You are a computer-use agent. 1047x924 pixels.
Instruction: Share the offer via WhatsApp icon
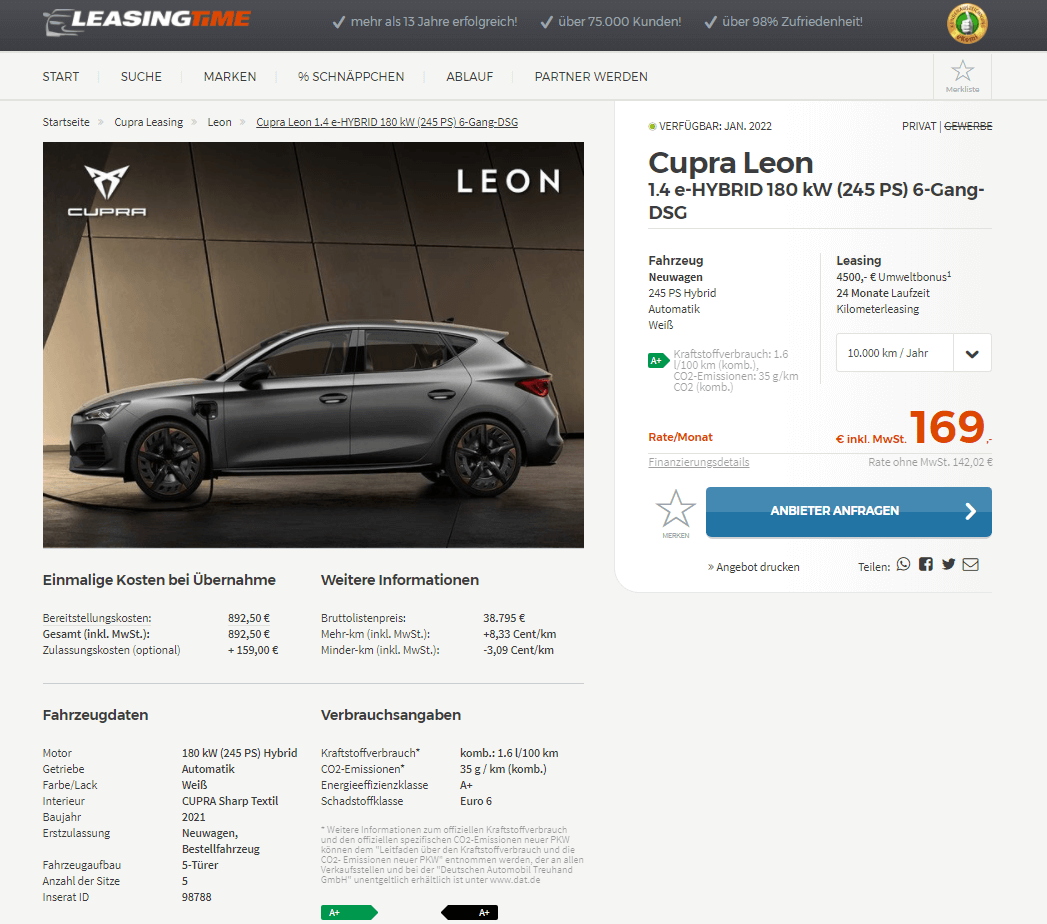(903, 565)
